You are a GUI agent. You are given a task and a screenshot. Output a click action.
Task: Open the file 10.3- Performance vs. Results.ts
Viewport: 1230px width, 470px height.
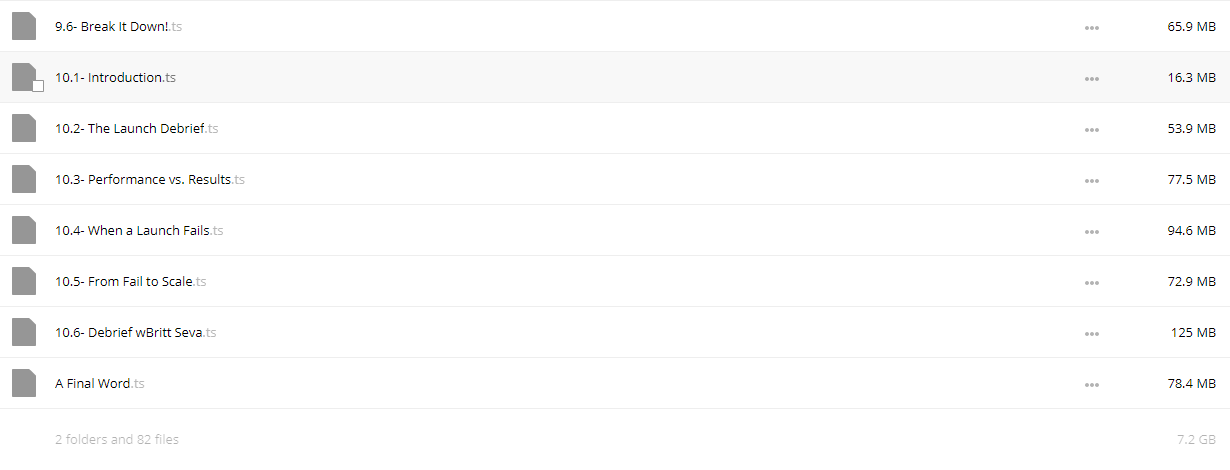coord(150,179)
